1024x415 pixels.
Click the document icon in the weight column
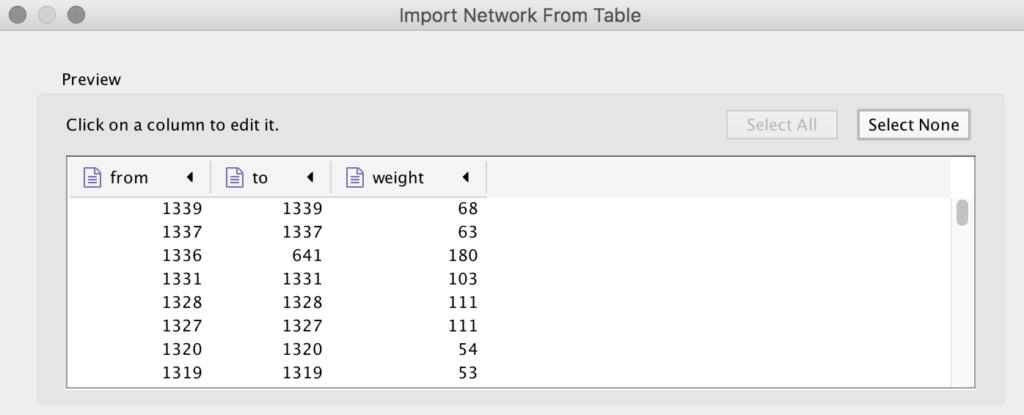[x=355, y=177]
